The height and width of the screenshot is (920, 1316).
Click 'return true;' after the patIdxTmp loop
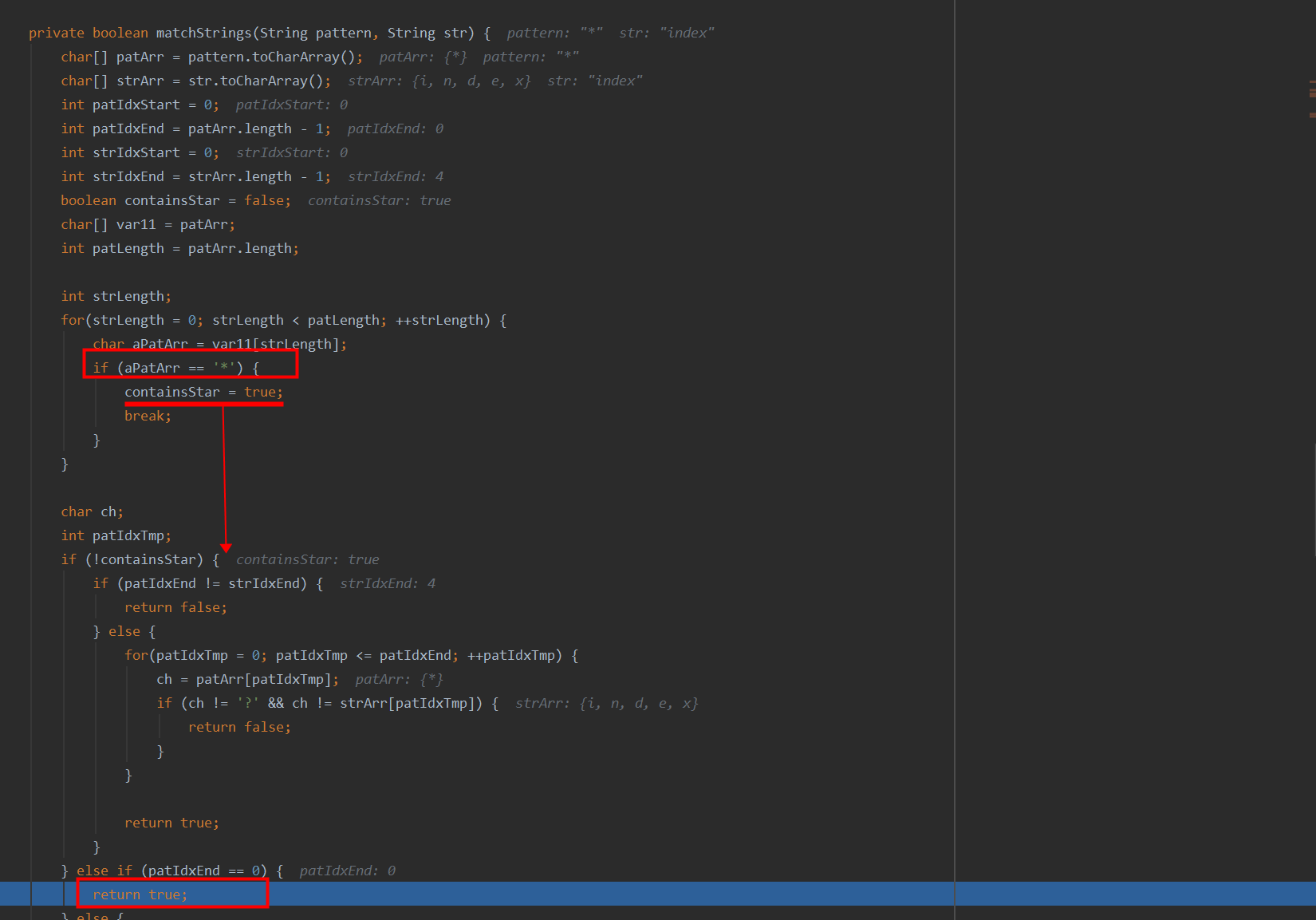pyautogui.click(x=171, y=823)
